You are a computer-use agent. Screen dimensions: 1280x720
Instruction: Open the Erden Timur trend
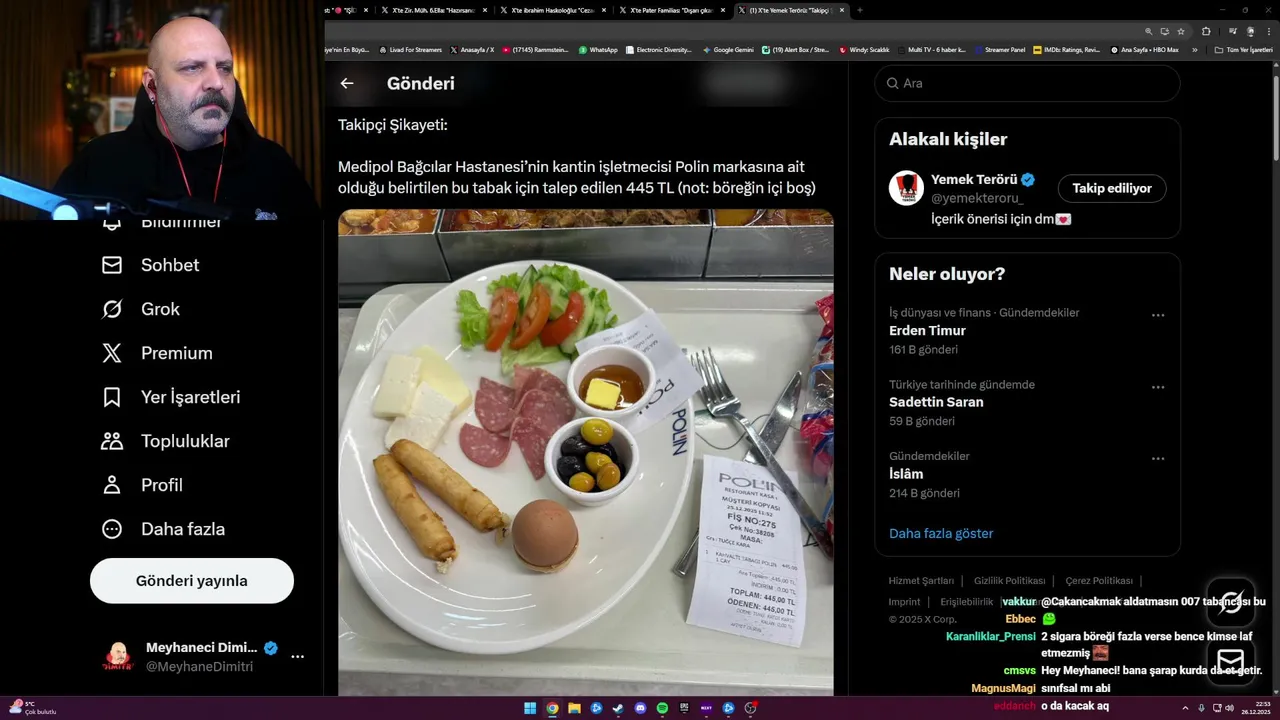click(x=927, y=331)
